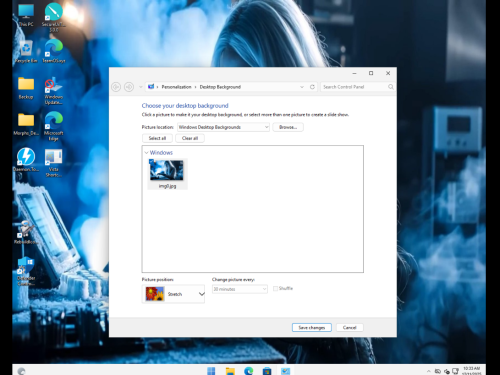Open Microsoft Store from the taskbar
Viewport: 500px width, 375px height.
[x=267, y=371]
